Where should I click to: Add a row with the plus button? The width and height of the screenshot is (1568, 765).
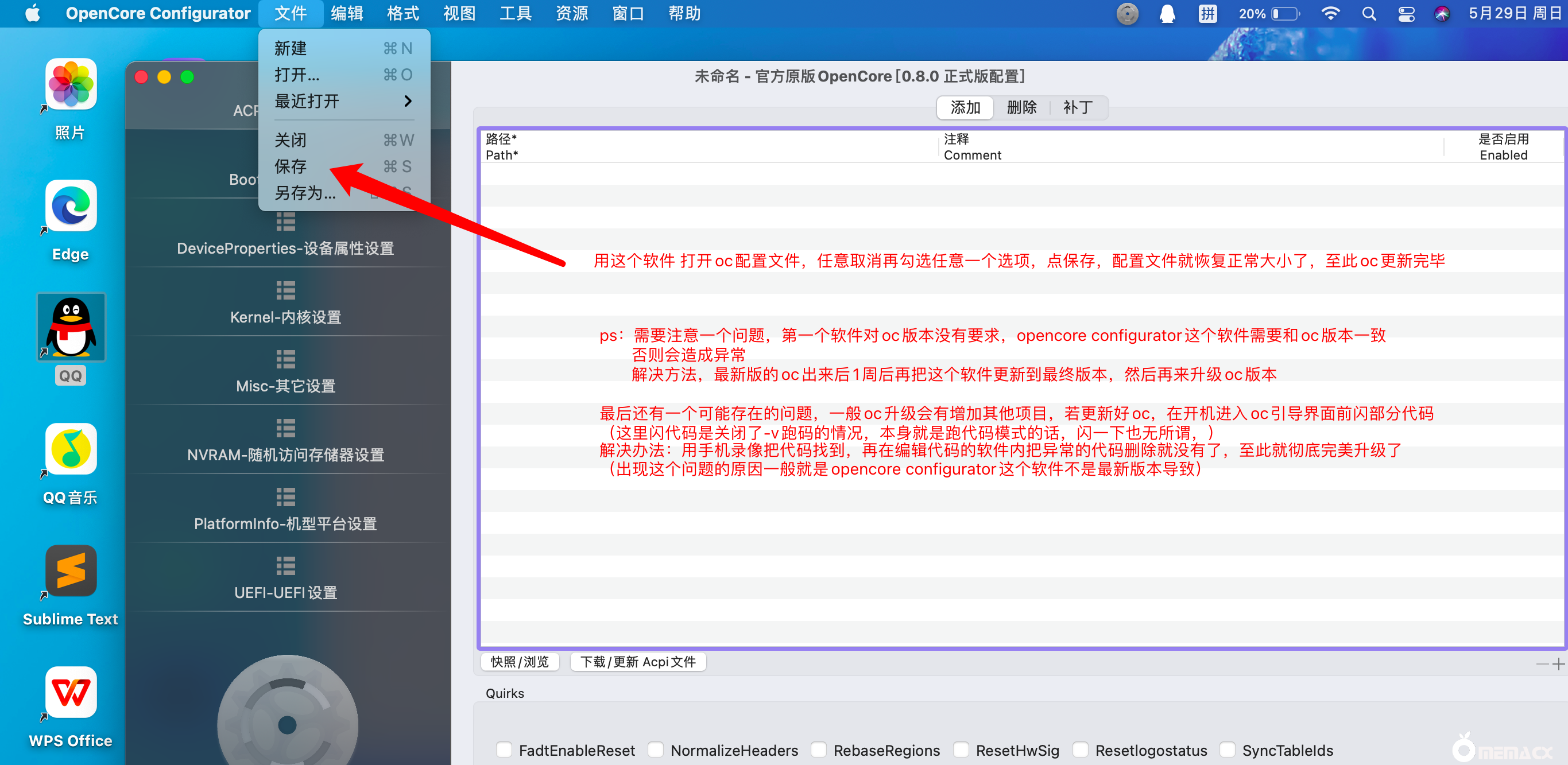tap(1558, 663)
